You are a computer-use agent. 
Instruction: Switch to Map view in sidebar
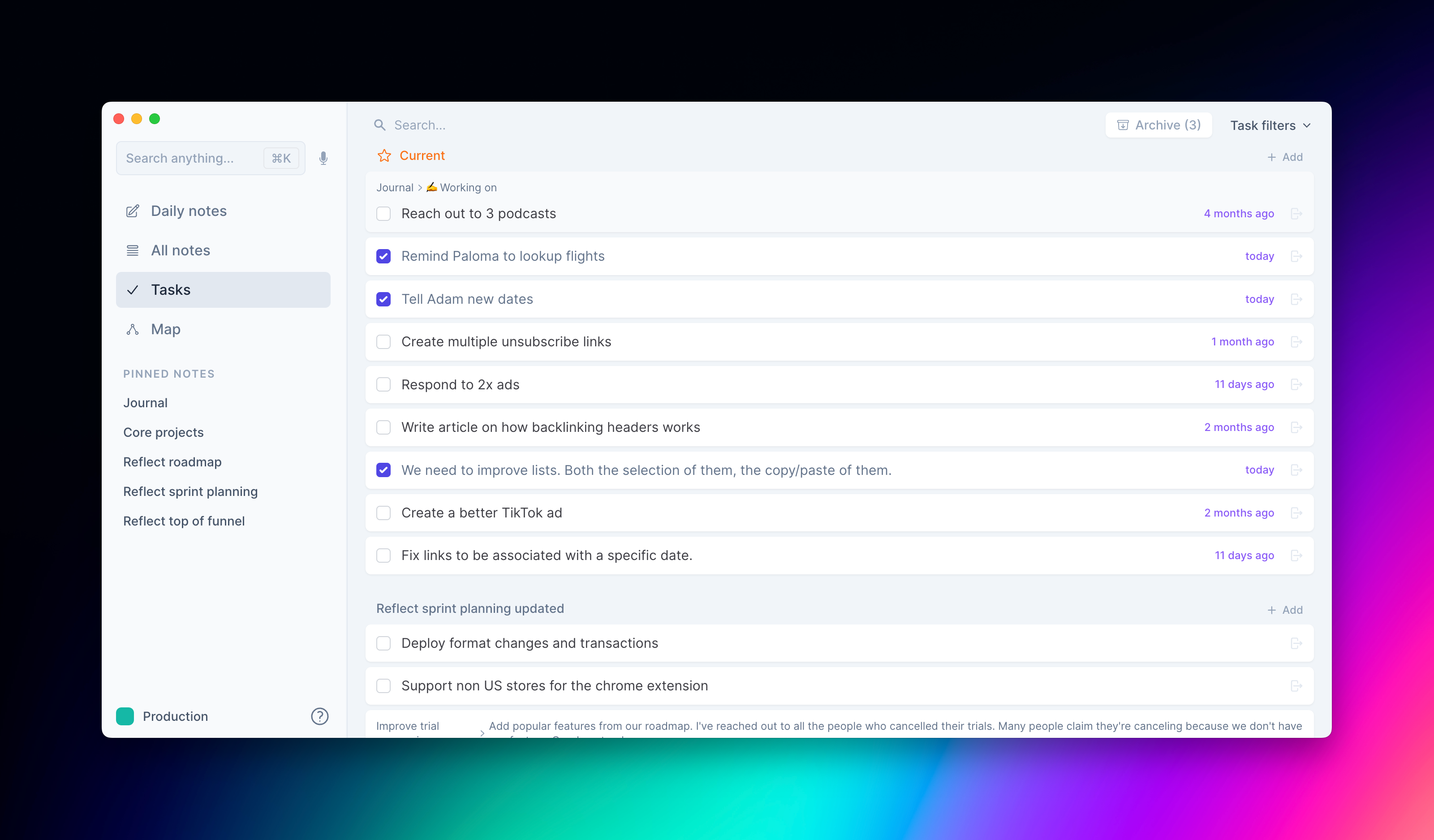click(x=166, y=329)
